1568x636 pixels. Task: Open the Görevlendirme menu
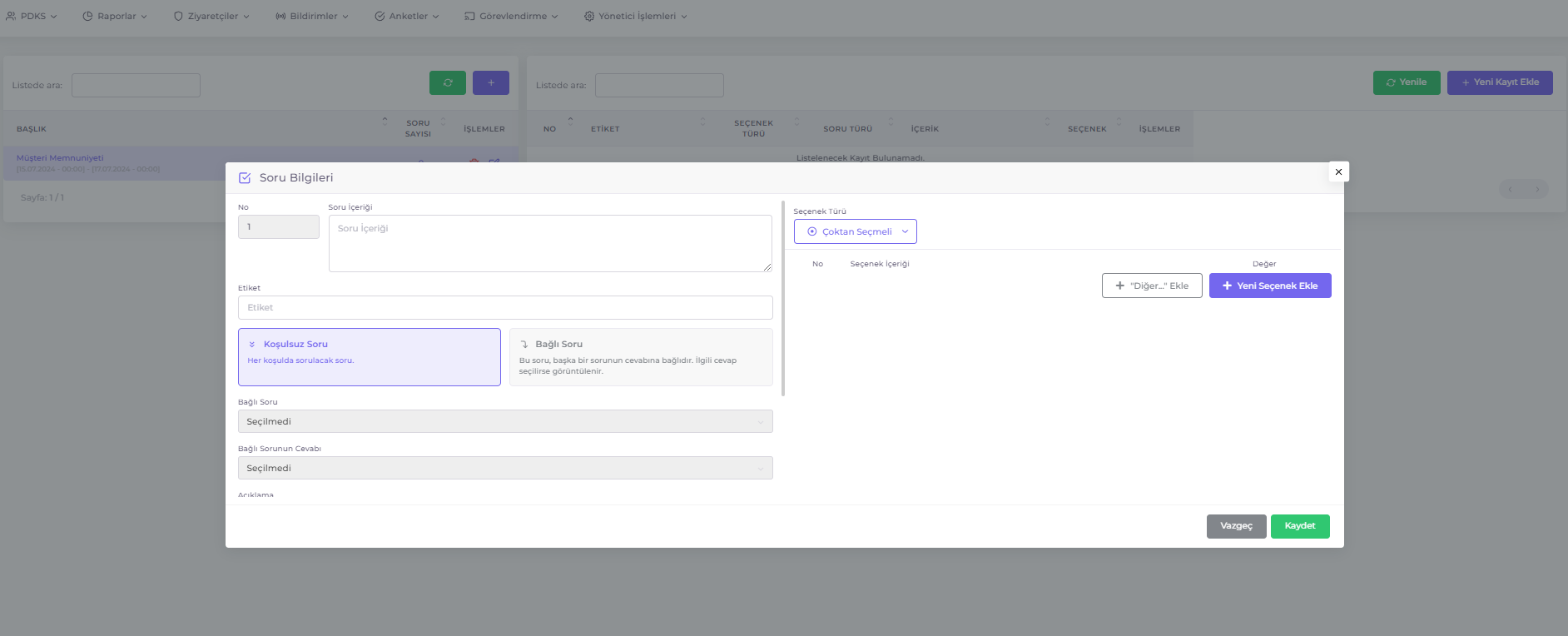click(511, 16)
